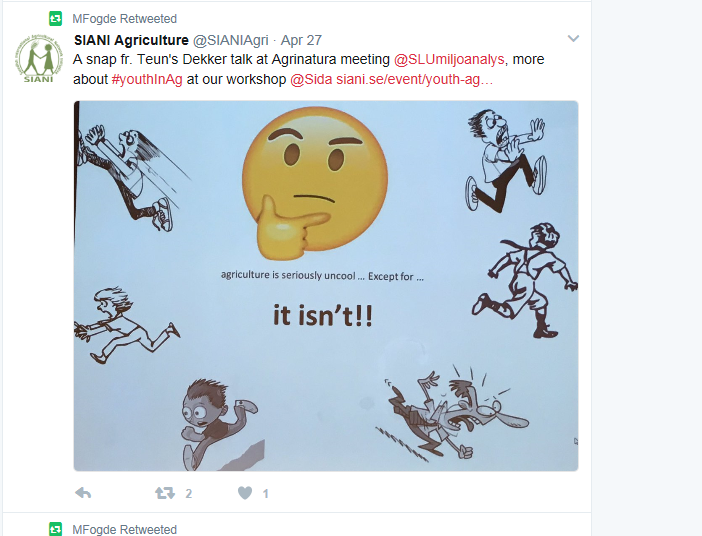Click the SIANI Agriculture account name

tap(131, 40)
